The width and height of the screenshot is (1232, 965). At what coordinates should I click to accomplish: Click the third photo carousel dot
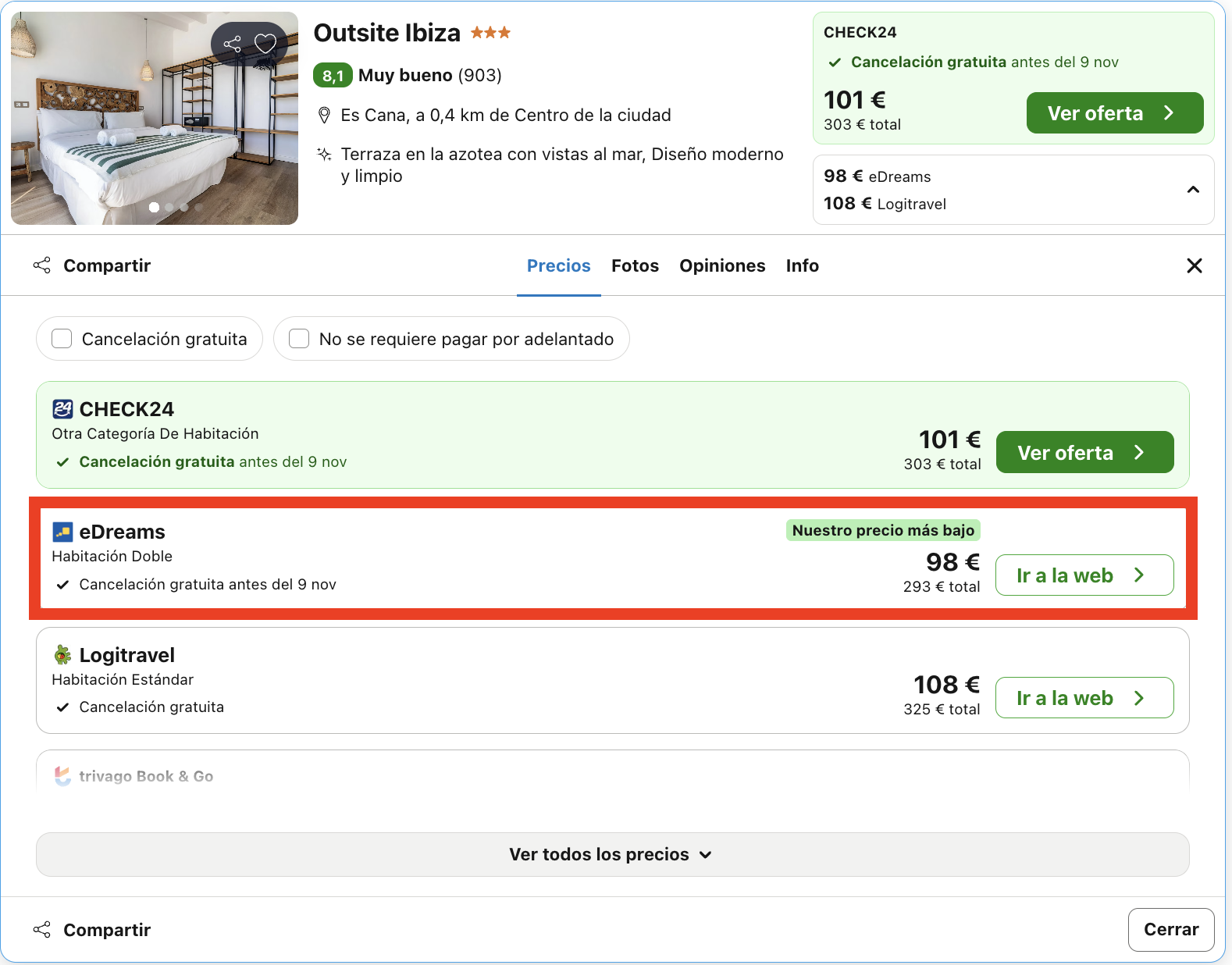tap(184, 207)
